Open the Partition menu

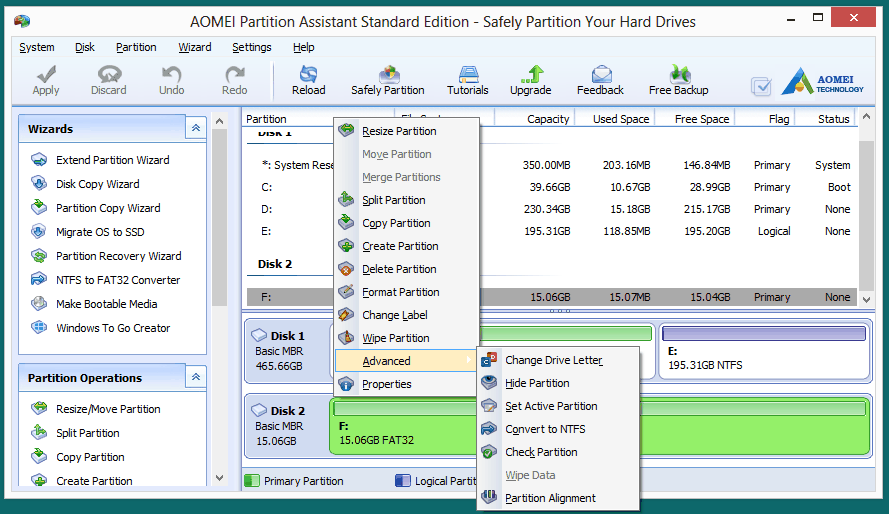(136, 47)
